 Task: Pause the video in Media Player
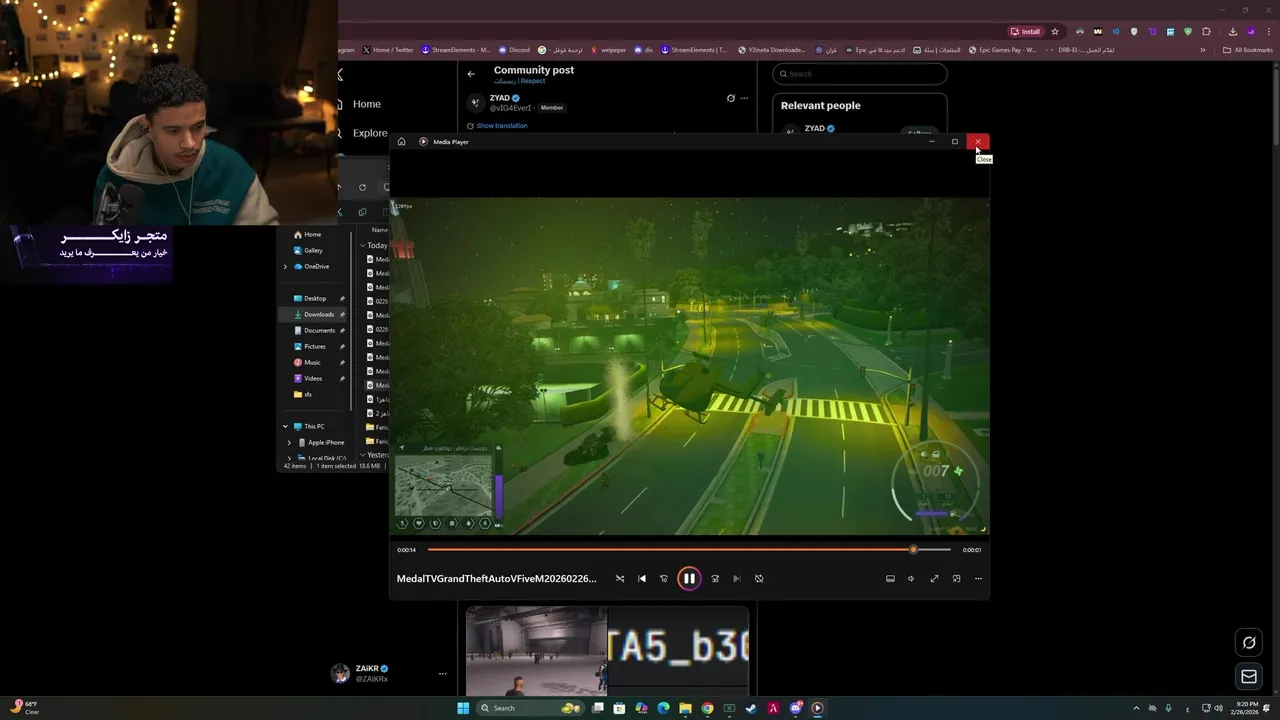[689, 578]
